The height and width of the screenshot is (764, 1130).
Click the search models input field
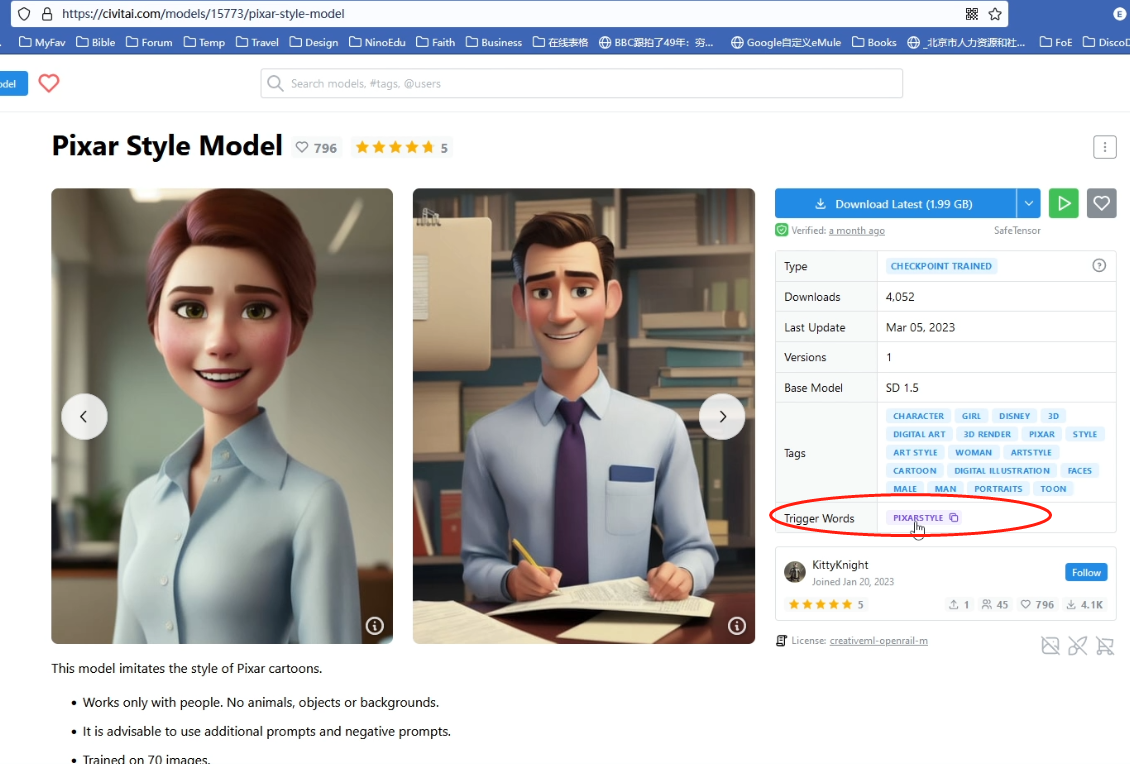pyautogui.click(x=590, y=84)
